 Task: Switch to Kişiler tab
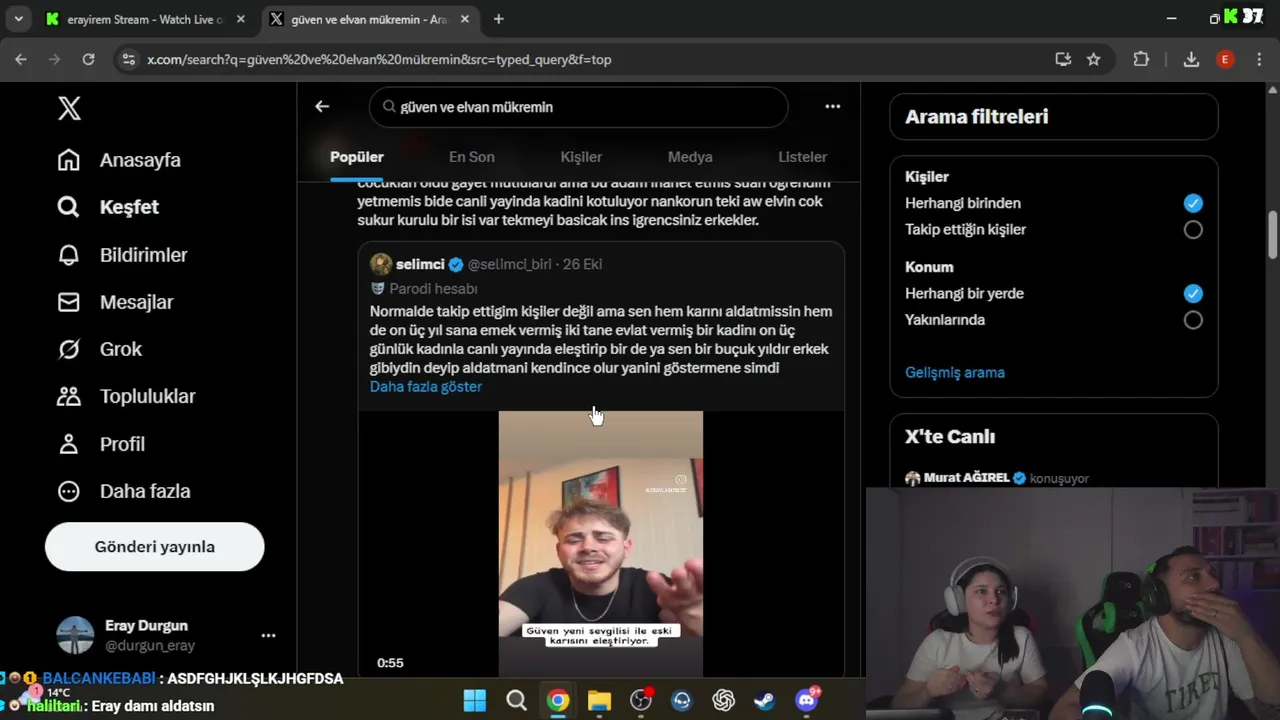point(581,157)
